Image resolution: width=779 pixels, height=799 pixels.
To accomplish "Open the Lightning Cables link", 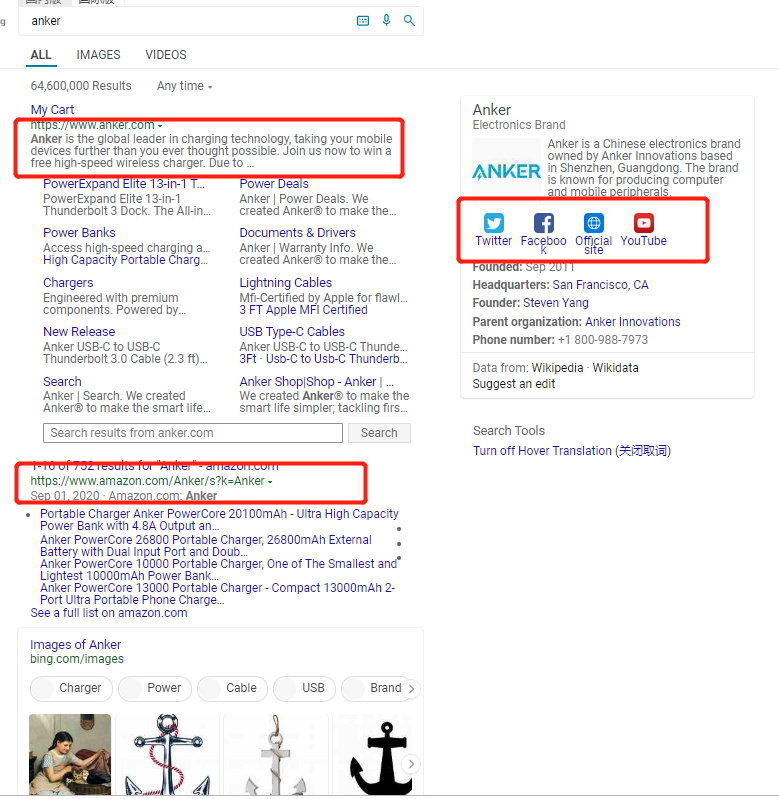I will [285, 283].
